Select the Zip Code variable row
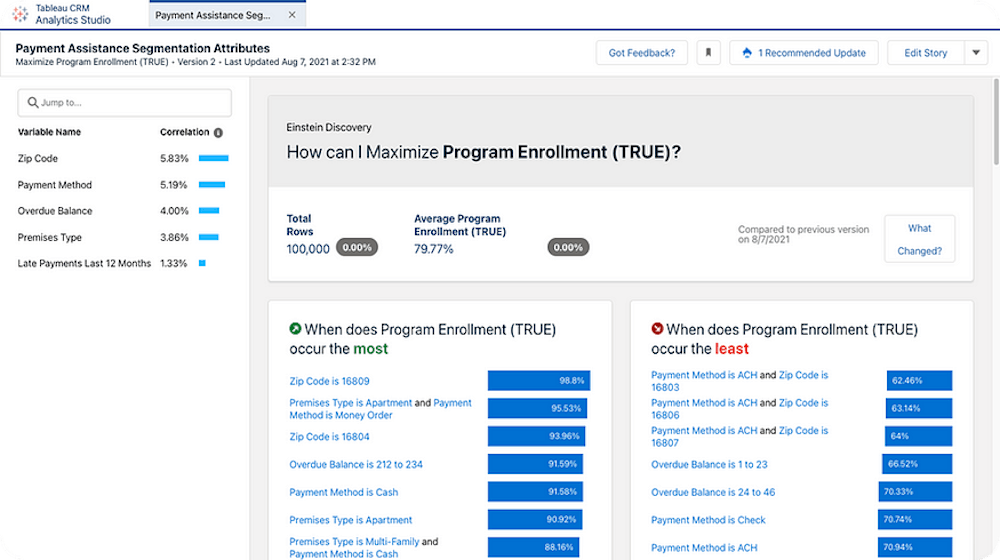 pos(123,158)
